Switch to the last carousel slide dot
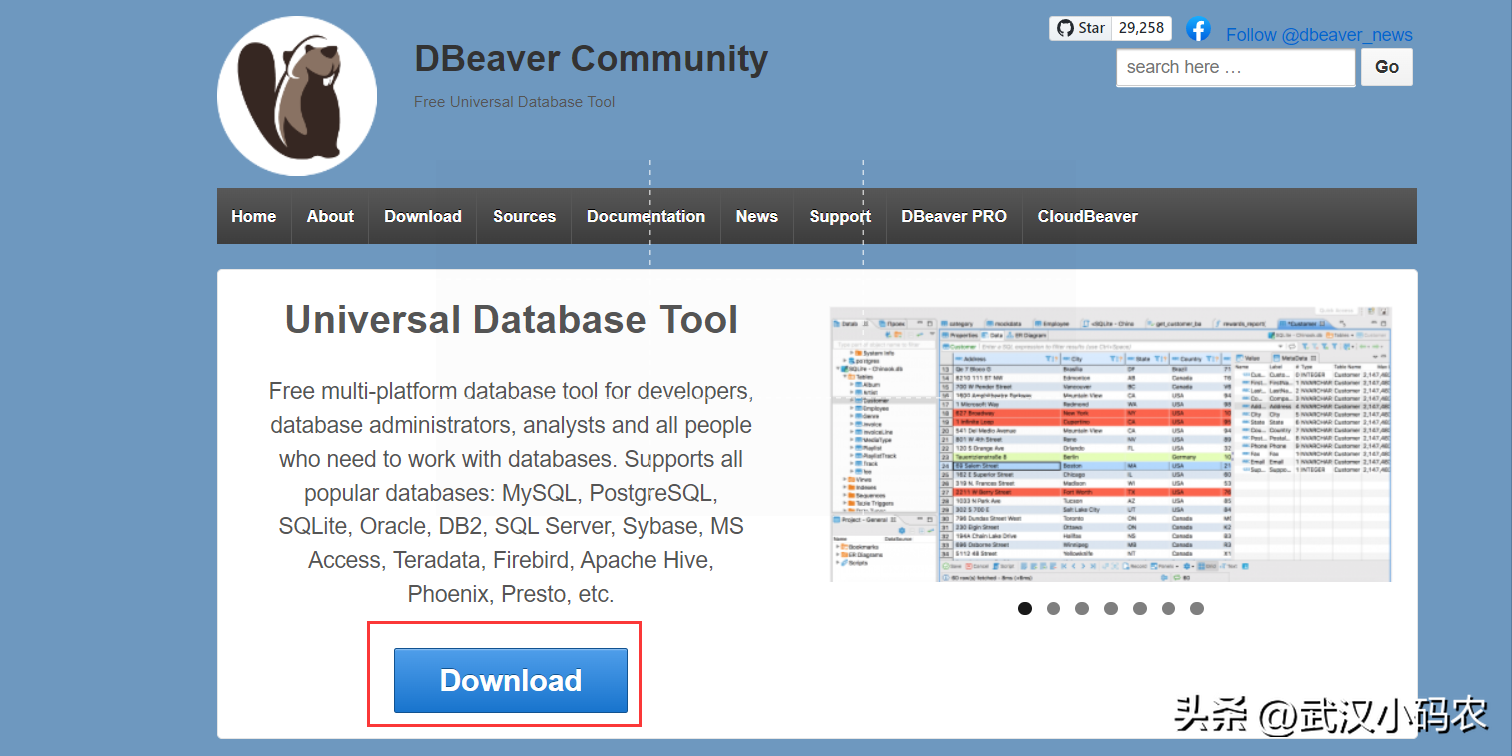Viewport: 1512px width, 756px height. (x=1197, y=608)
